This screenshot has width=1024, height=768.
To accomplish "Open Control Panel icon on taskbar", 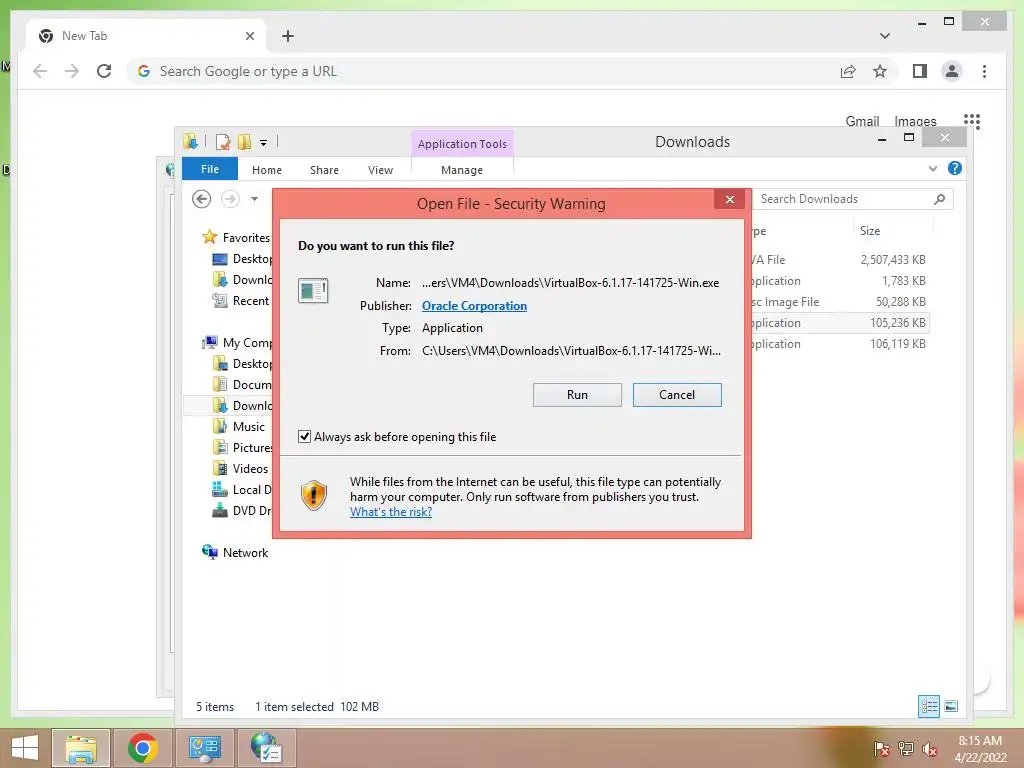I will click(x=204, y=748).
